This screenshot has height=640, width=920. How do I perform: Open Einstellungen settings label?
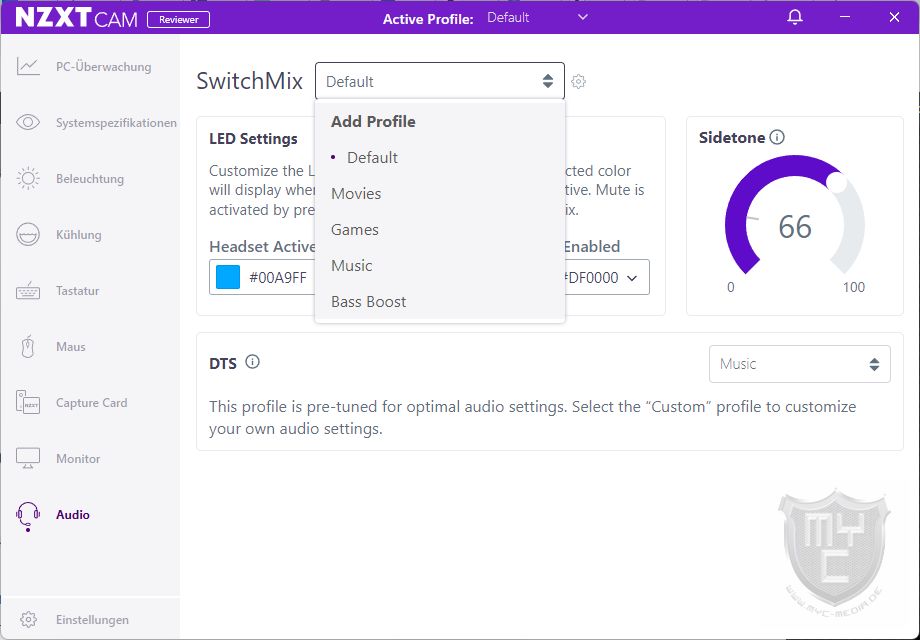(x=92, y=619)
